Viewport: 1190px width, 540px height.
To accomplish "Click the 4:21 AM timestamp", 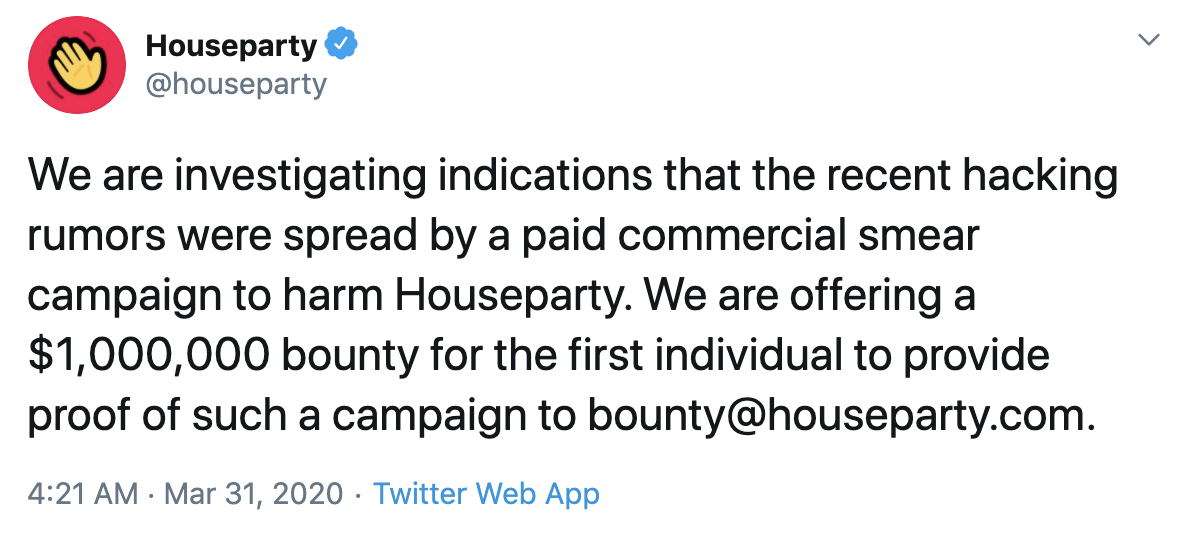I will [x=82, y=494].
